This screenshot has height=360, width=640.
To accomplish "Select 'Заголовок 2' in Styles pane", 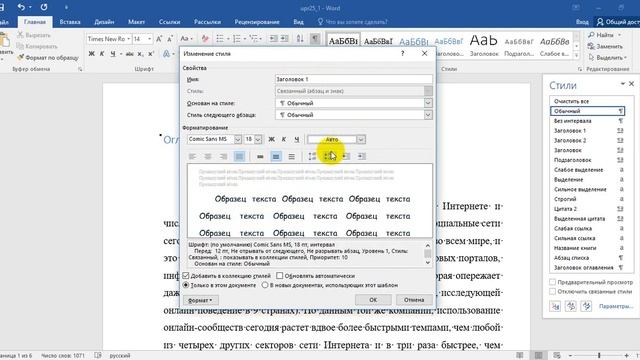I will 587,140.
